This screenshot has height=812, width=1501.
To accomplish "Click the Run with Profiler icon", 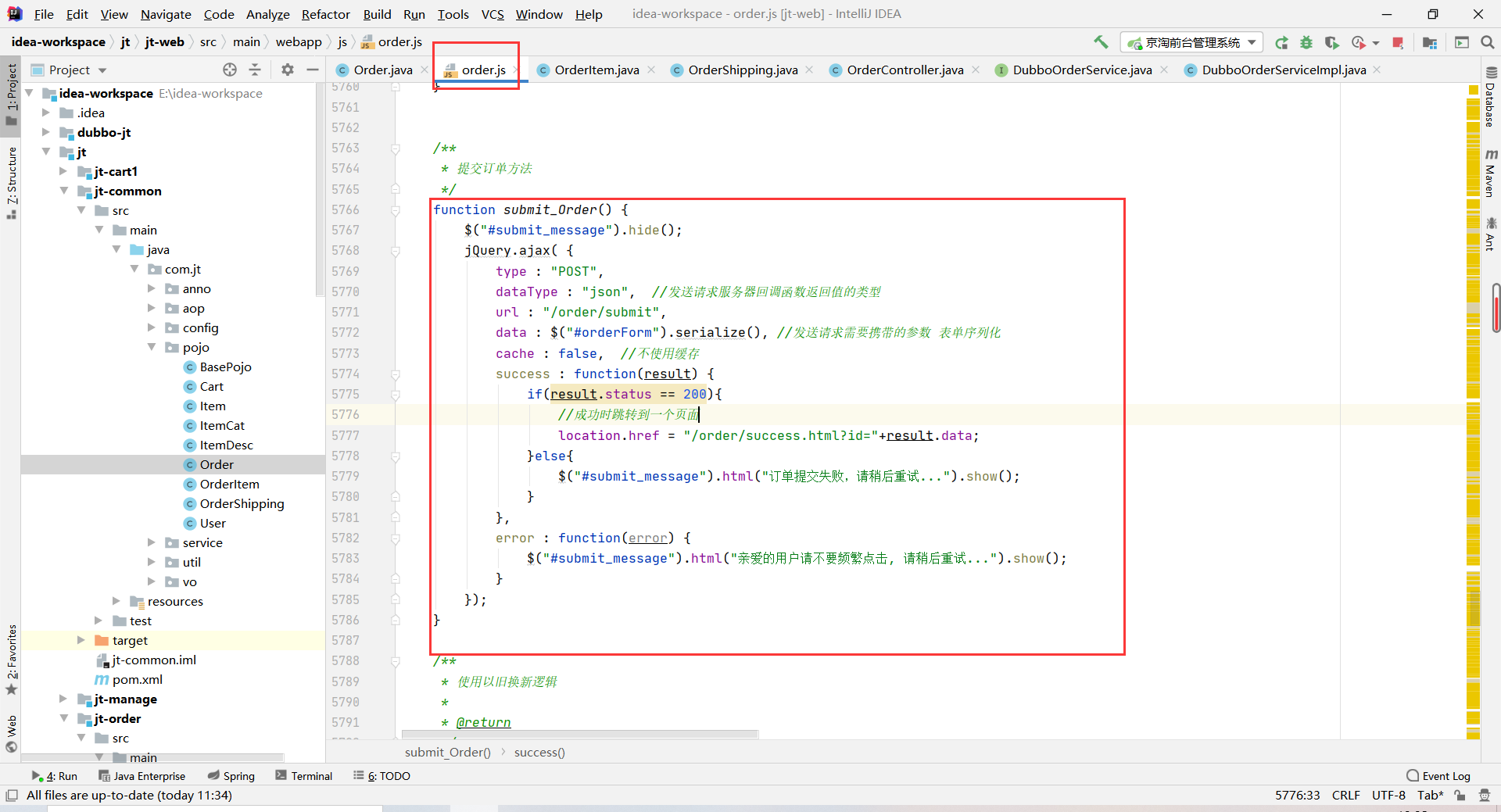I will [1359, 42].
